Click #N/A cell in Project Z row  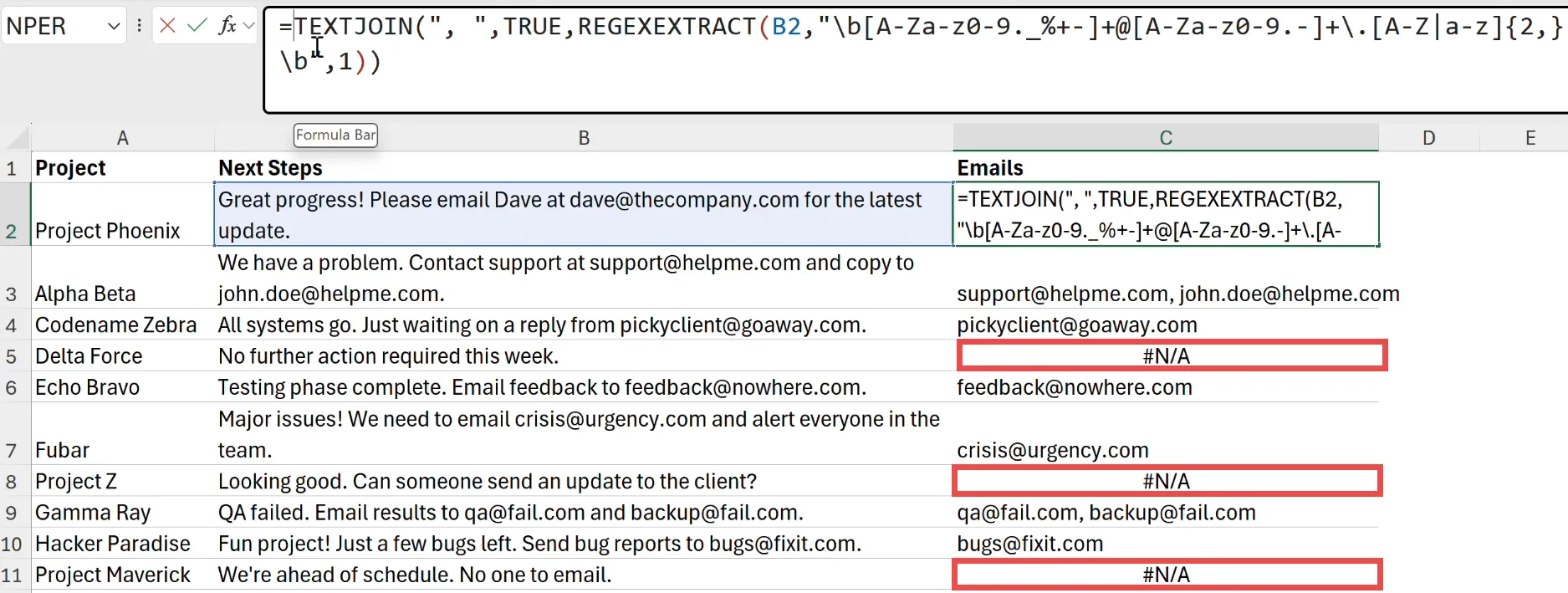tap(1166, 481)
